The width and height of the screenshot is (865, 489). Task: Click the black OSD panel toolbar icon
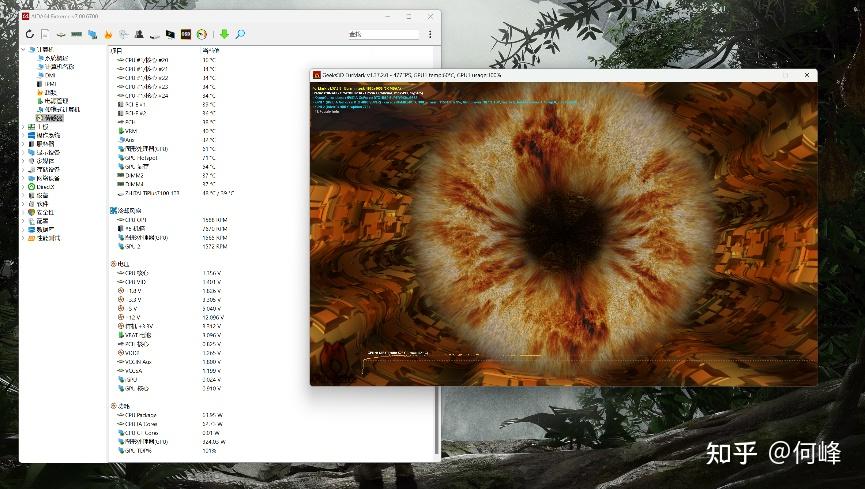(186, 34)
